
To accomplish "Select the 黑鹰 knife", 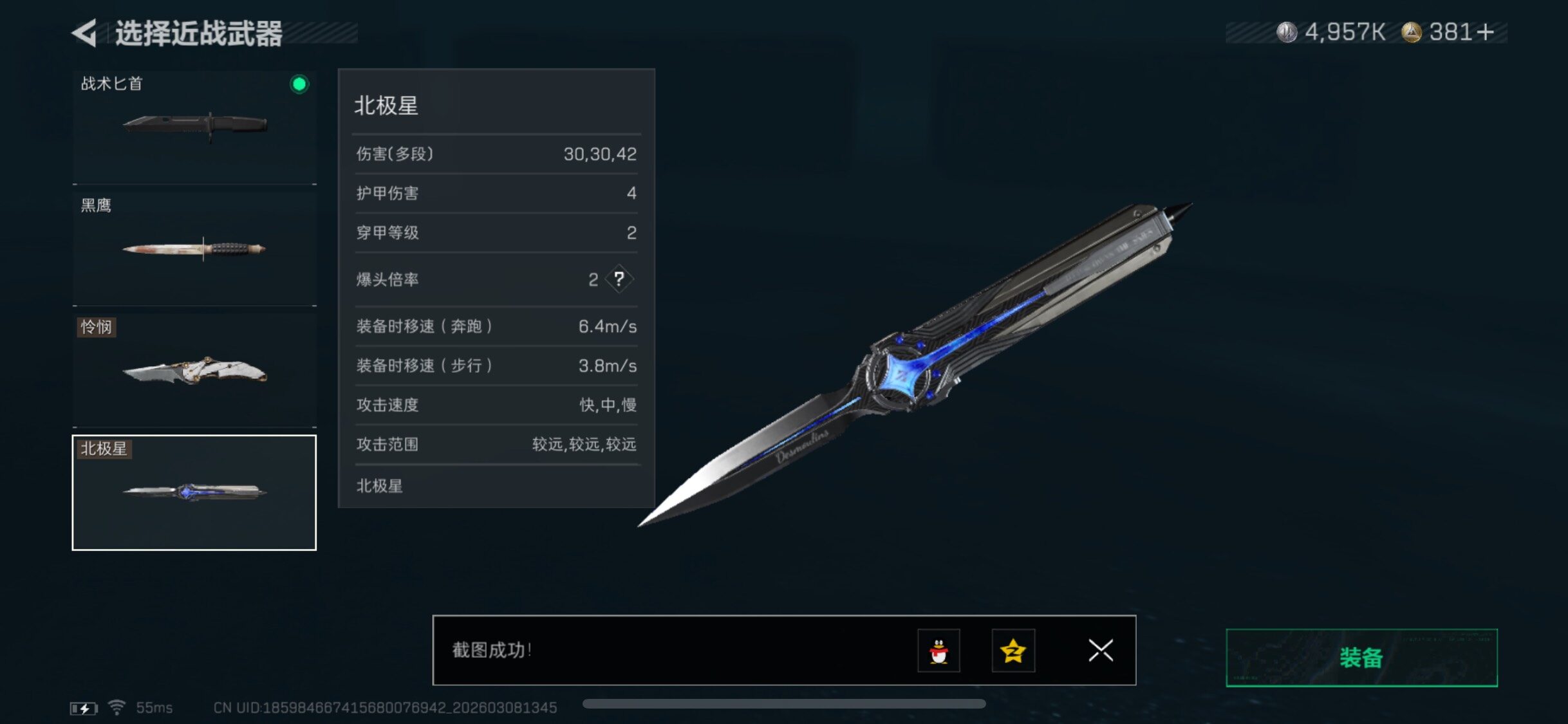I will (x=194, y=249).
